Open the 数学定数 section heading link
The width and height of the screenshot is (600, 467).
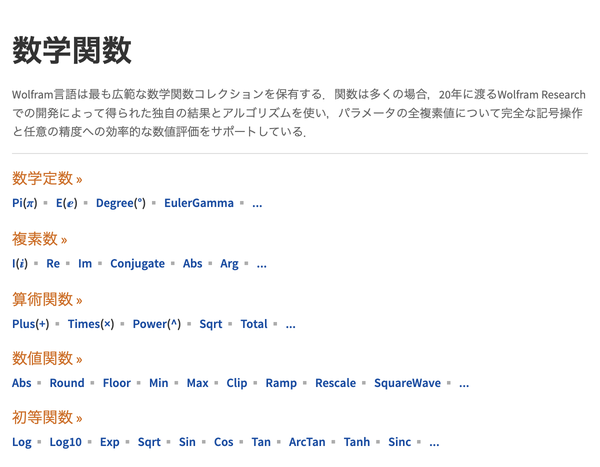click(x=47, y=178)
